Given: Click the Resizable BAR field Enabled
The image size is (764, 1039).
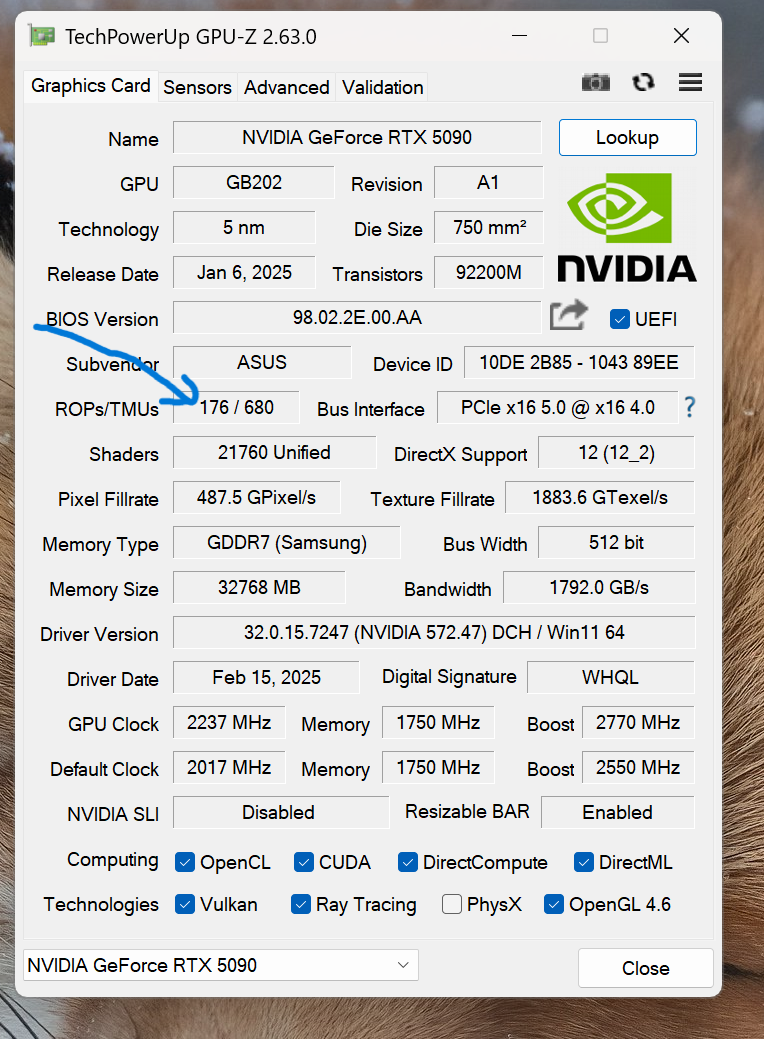Looking at the screenshot, I should point(618,812).
